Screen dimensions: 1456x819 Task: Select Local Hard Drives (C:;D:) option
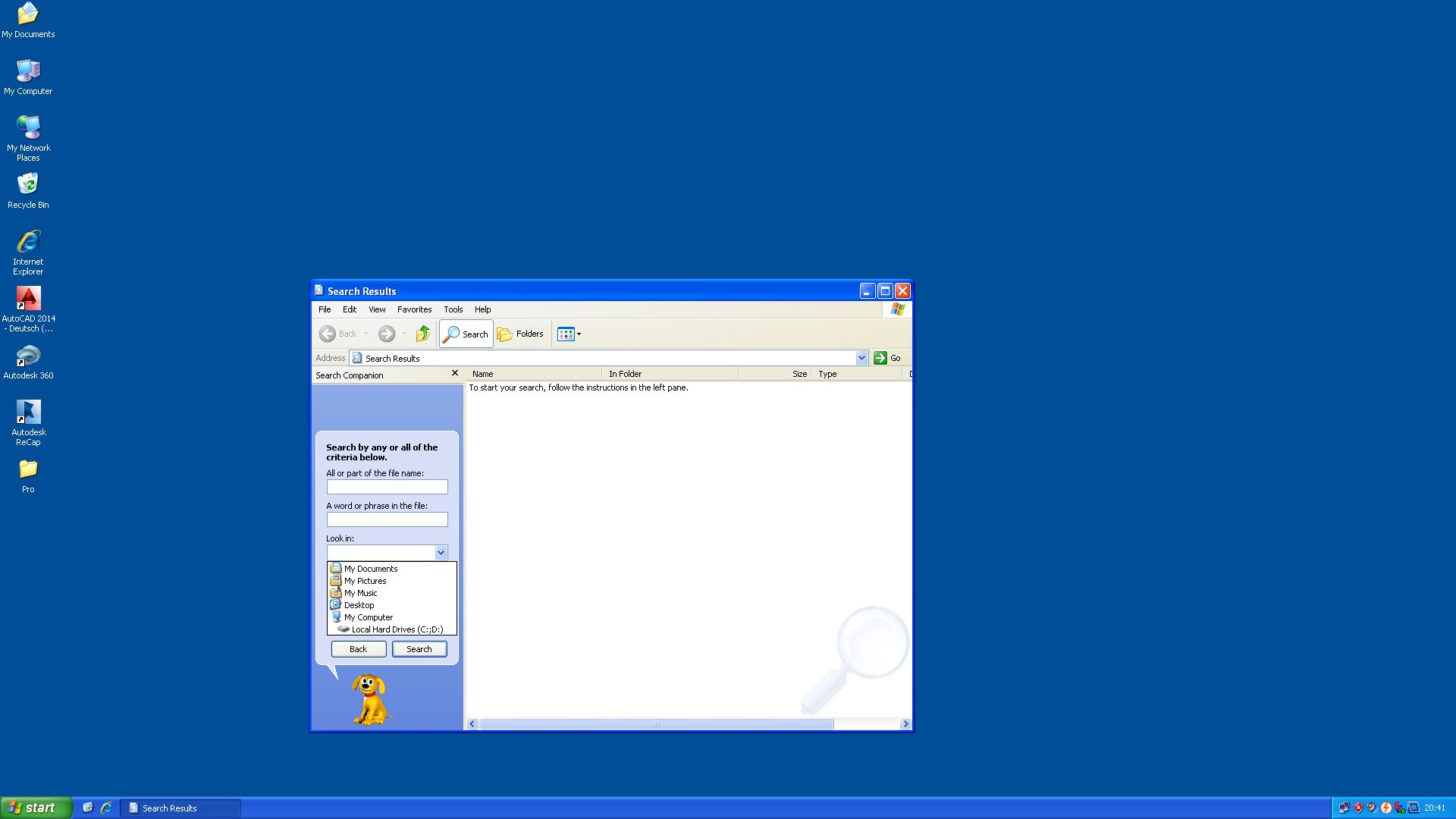pyautogui.click(x=397, y=629)
